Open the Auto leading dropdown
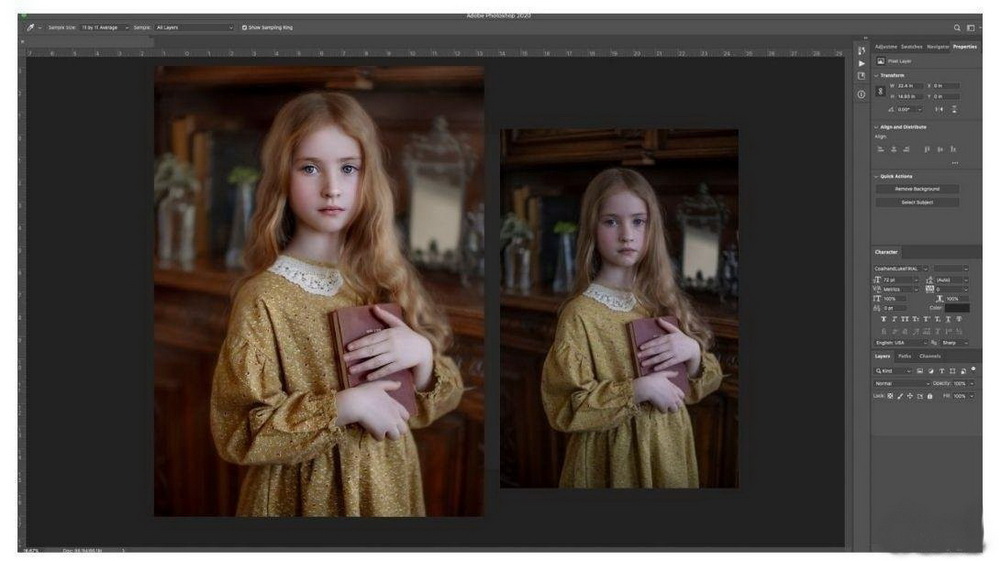The width and height of the screenshot is (1000, 561). [x=966, y=280]
